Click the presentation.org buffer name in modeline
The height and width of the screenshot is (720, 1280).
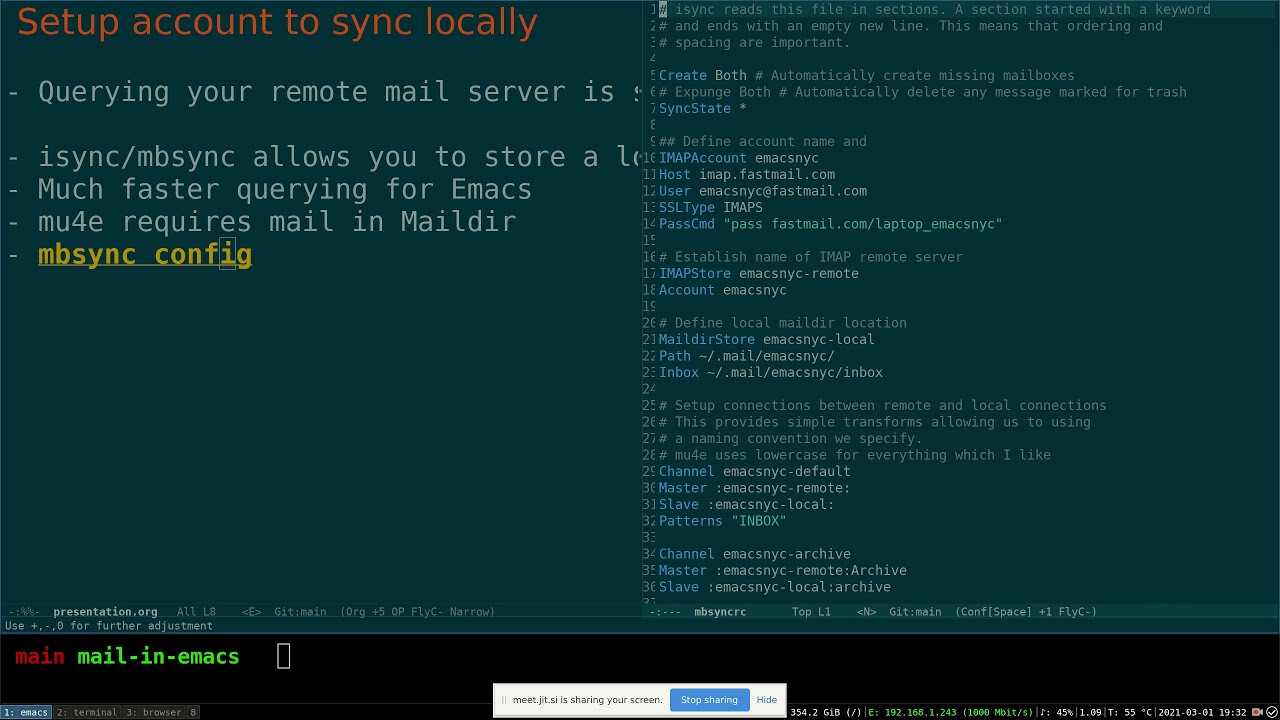pyautogui.click(x=105, y=612)
